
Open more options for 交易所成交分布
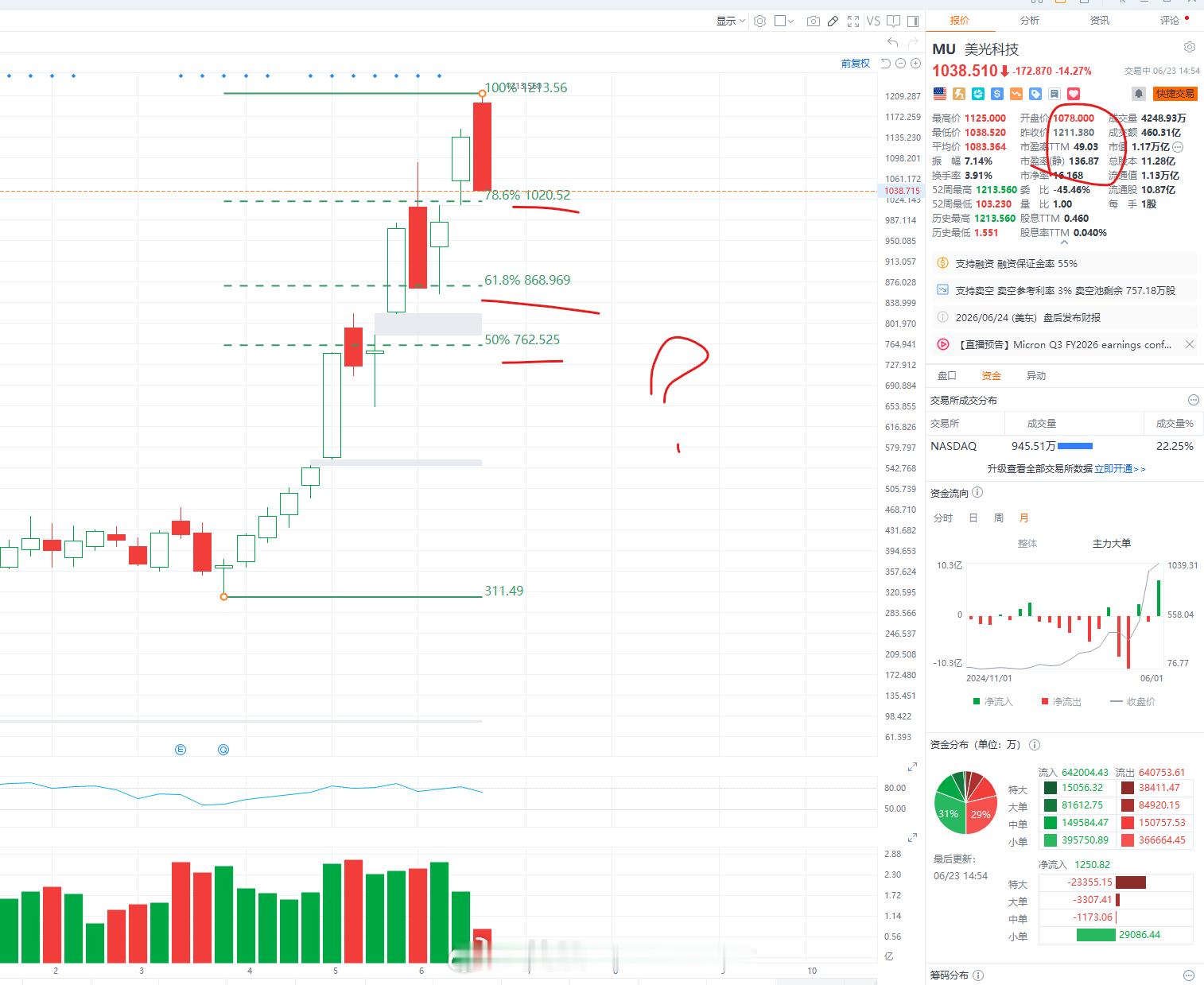(x=1193, y=400)
